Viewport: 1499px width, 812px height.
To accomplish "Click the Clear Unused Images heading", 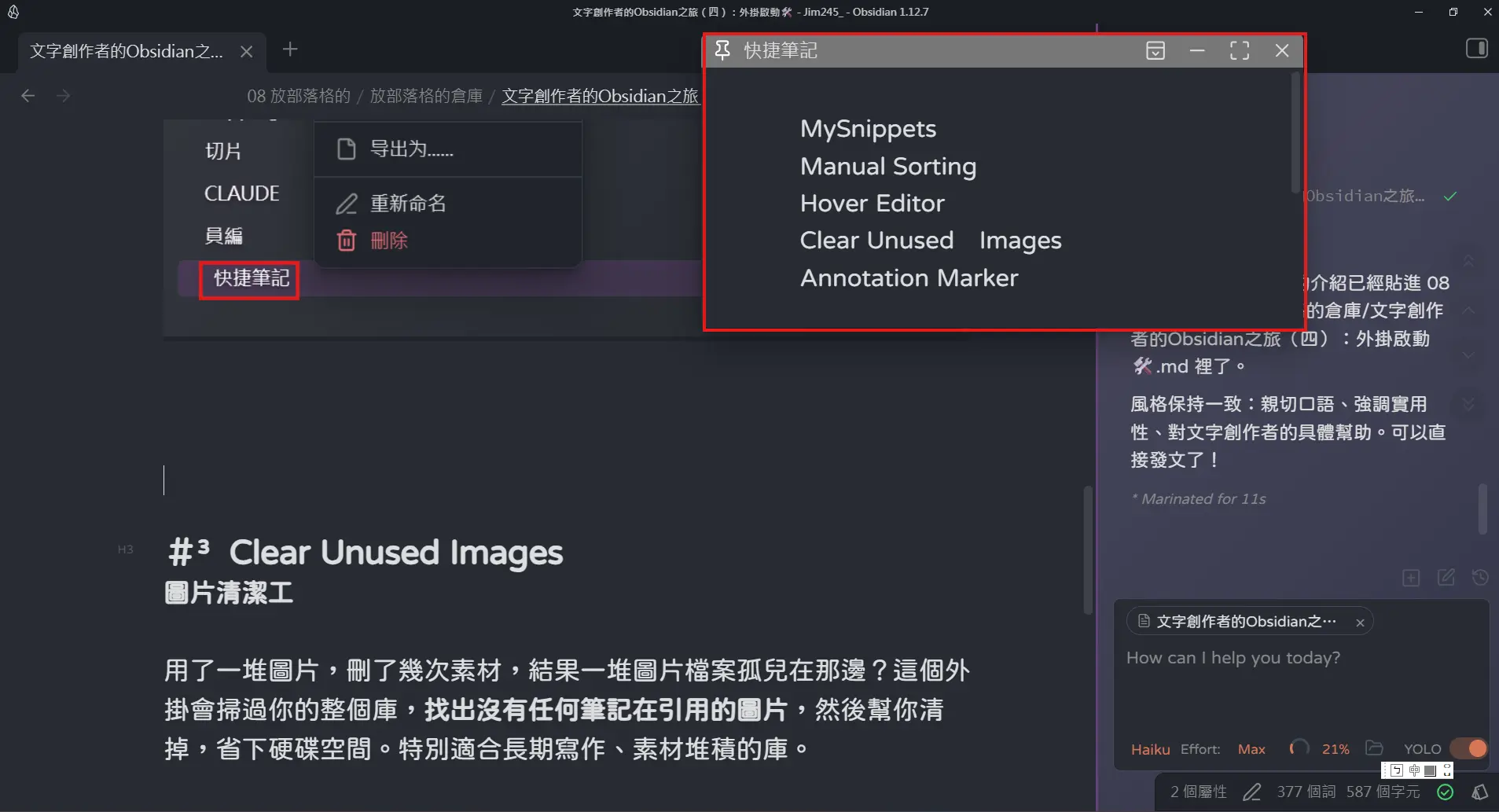I will pyautogui.click(x=396, y=553).
